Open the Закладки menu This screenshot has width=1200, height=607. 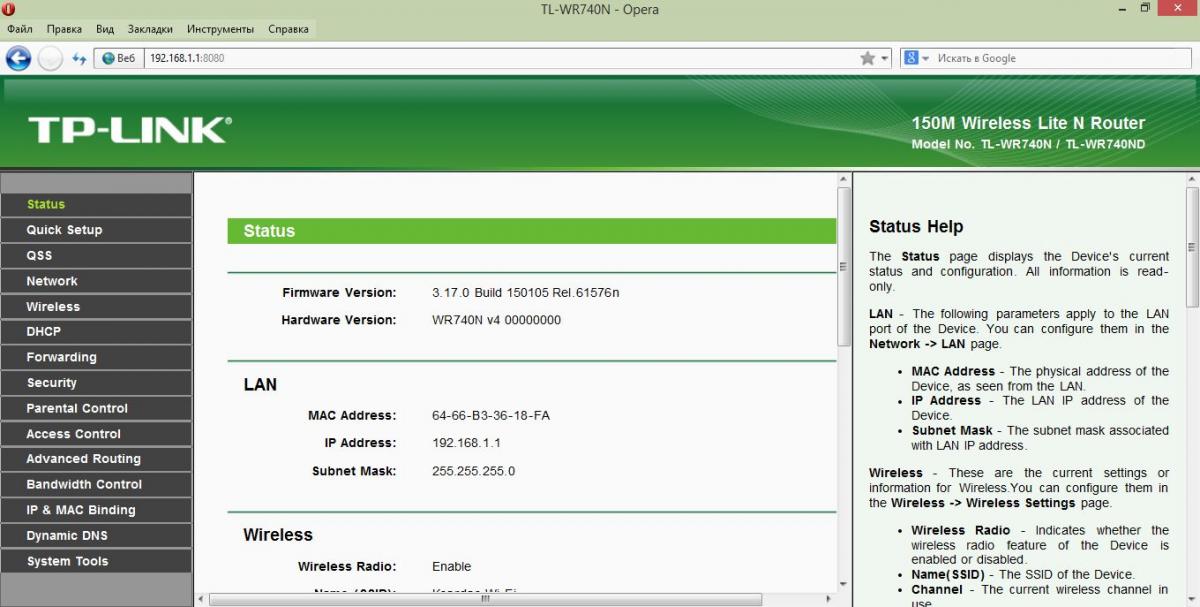150,29
